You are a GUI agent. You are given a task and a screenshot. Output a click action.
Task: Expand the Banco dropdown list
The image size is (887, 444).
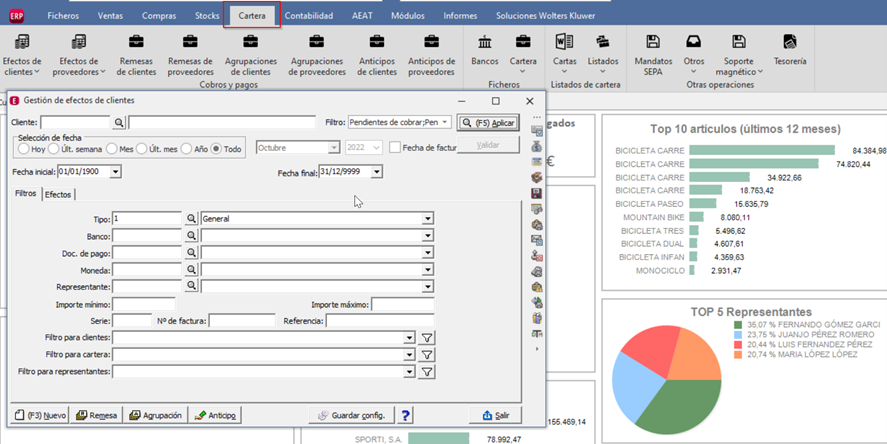click(x=428, y=235)
